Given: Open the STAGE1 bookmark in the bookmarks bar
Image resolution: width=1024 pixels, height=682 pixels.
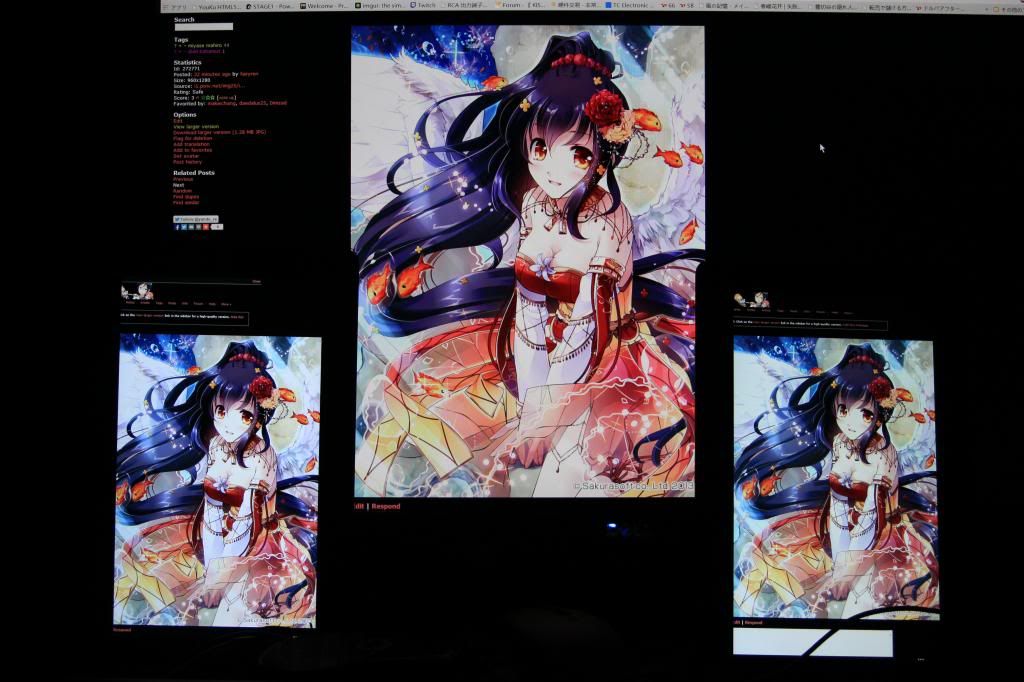Looking at the screenshot, I should click(x=270, y=7).
